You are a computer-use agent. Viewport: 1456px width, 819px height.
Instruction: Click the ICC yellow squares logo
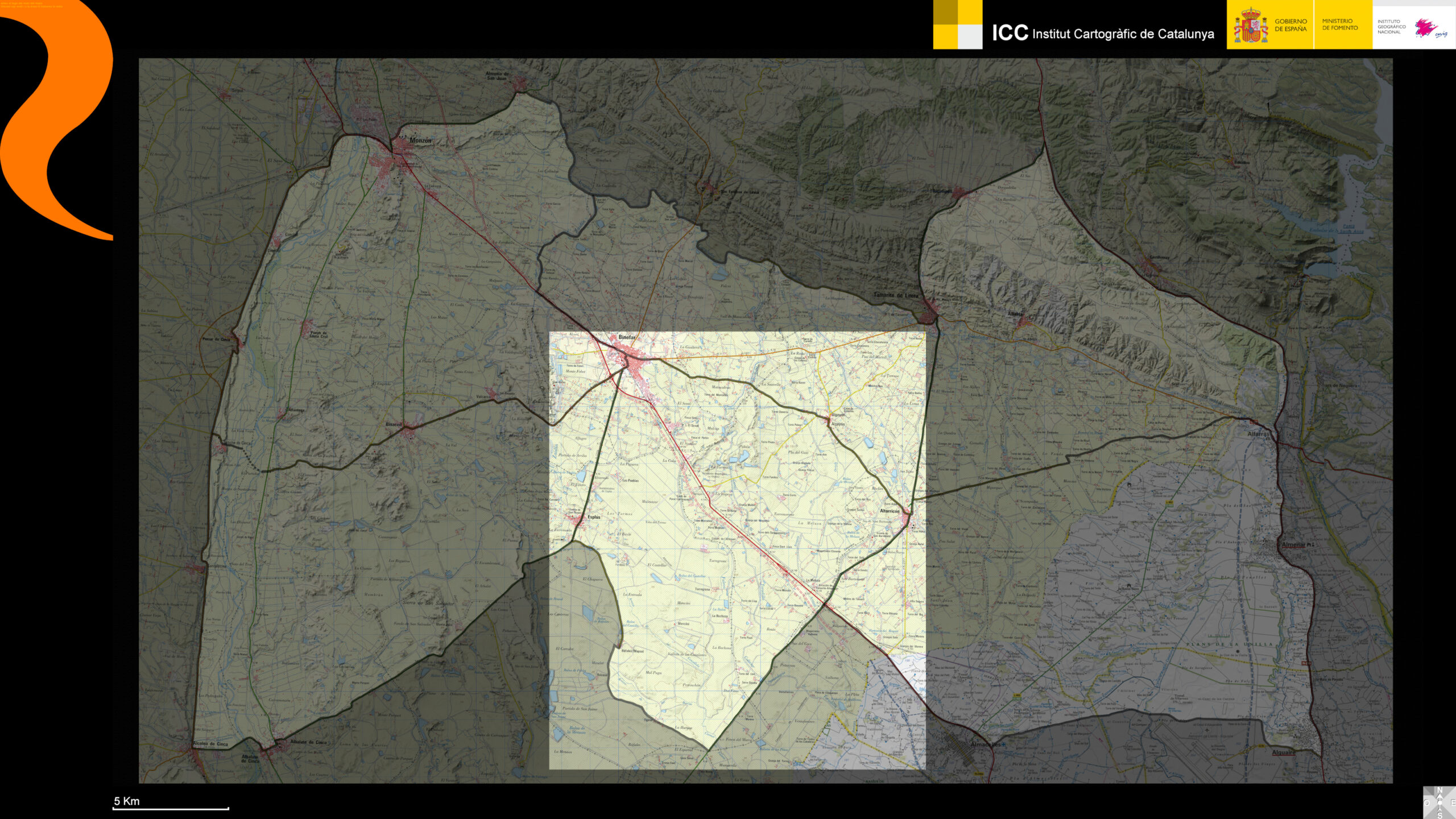tap(957, 24)
